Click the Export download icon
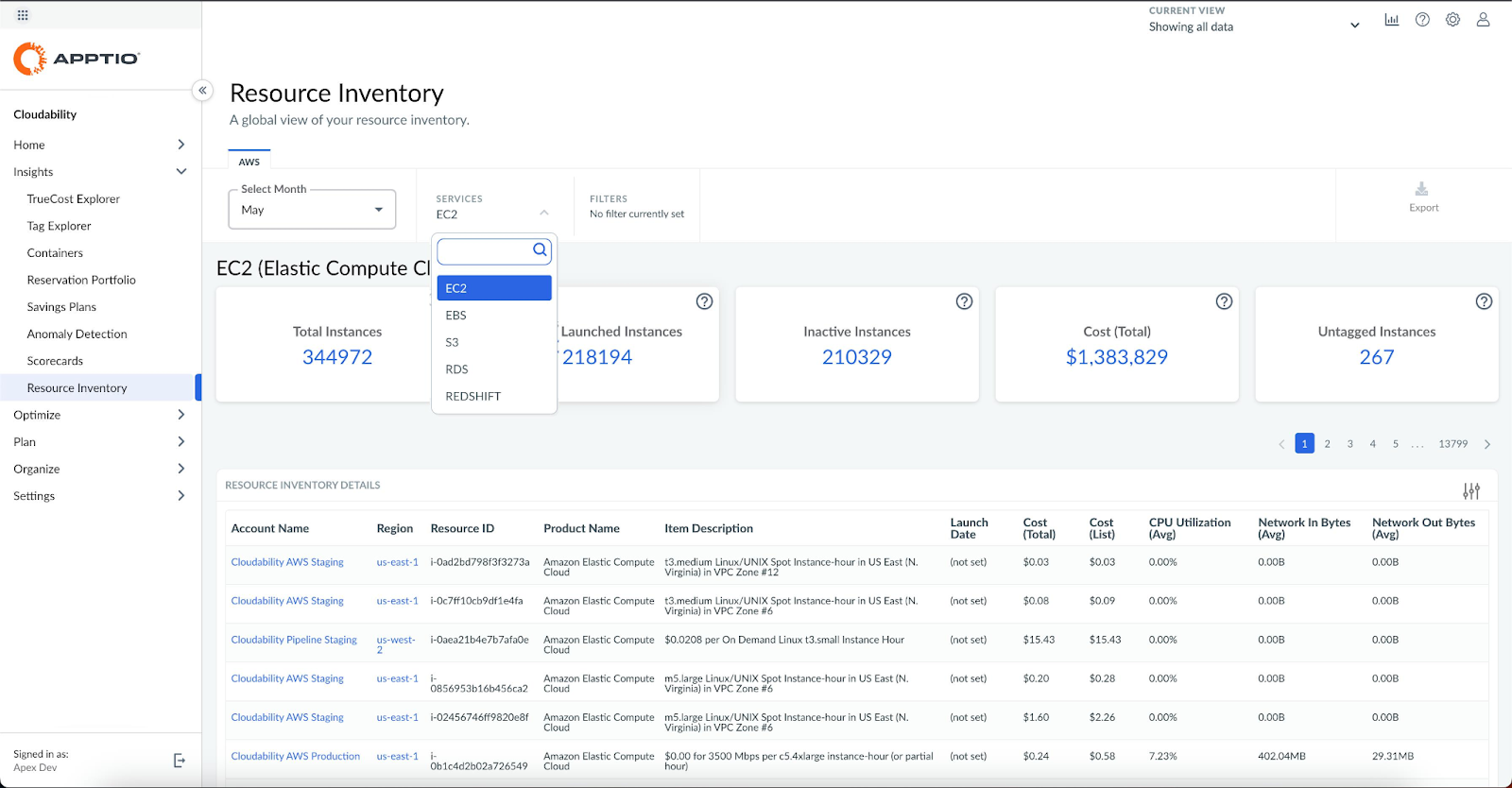Viewport: 1512px width, 788px height. tap(1421, 189)
